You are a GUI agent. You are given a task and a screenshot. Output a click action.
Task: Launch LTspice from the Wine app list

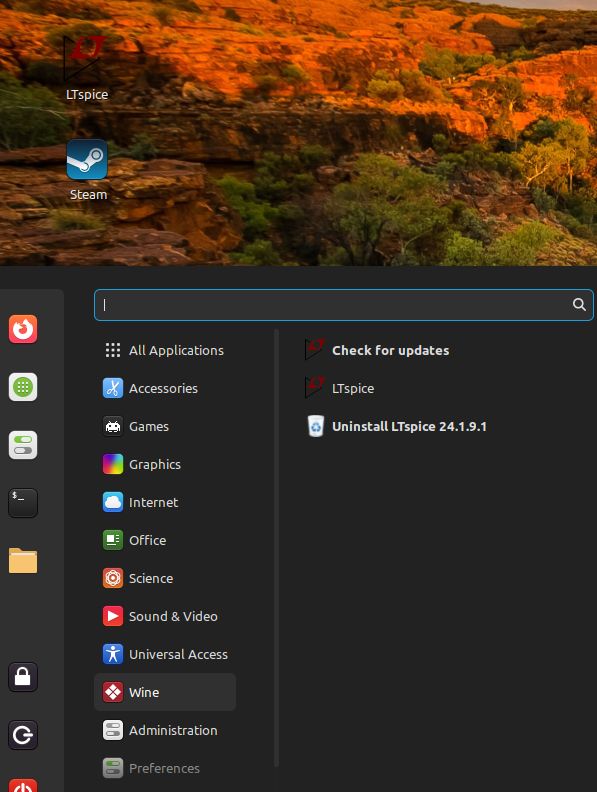353,388
